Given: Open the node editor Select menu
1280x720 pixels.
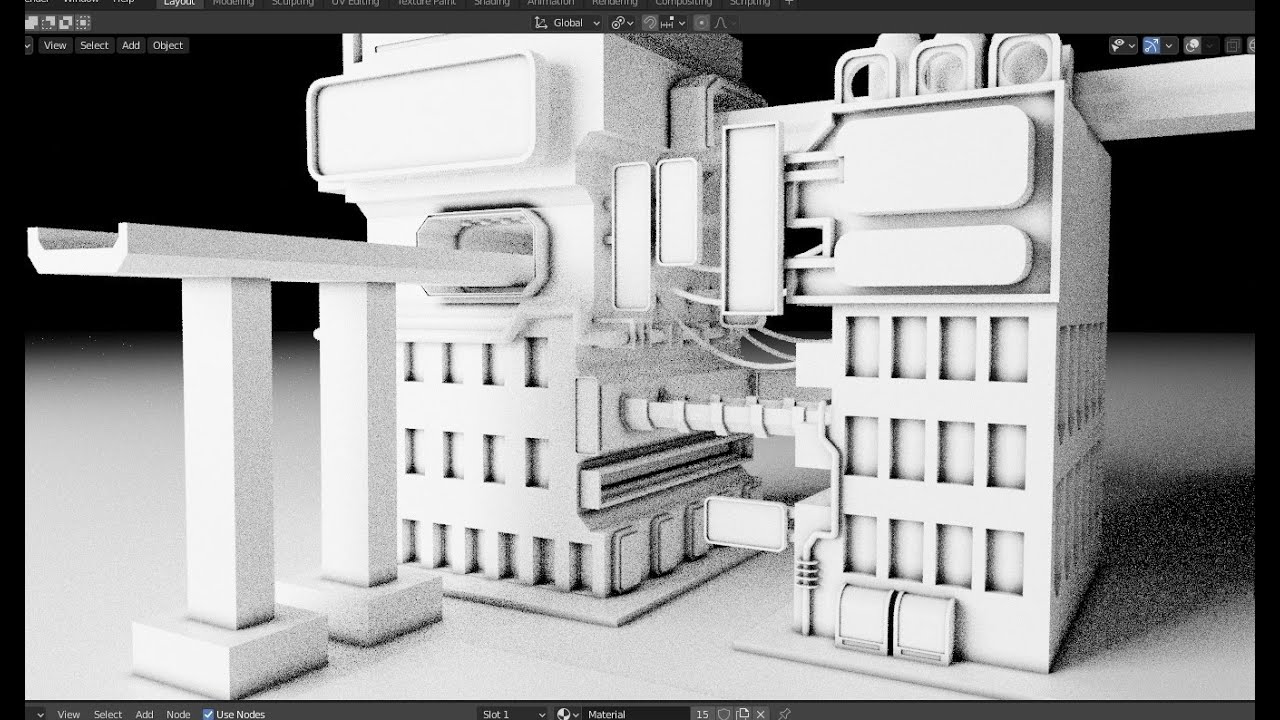Looking at the screenshot, I should (x=108, y=714).
